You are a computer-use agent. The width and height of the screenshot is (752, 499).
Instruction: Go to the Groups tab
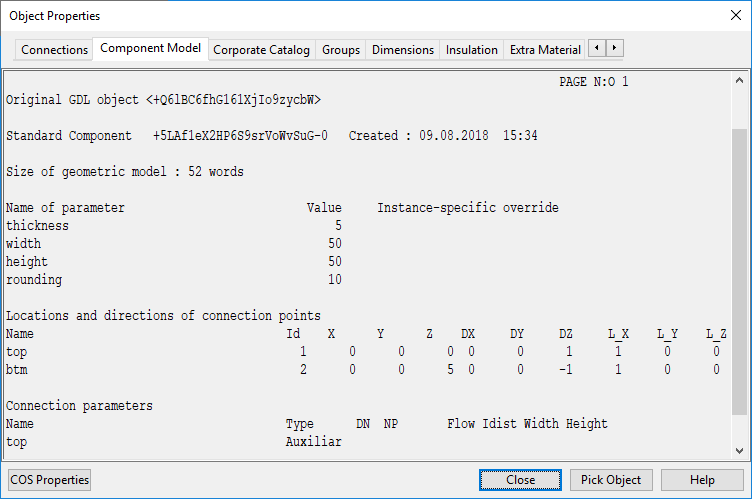click(341, 49)
